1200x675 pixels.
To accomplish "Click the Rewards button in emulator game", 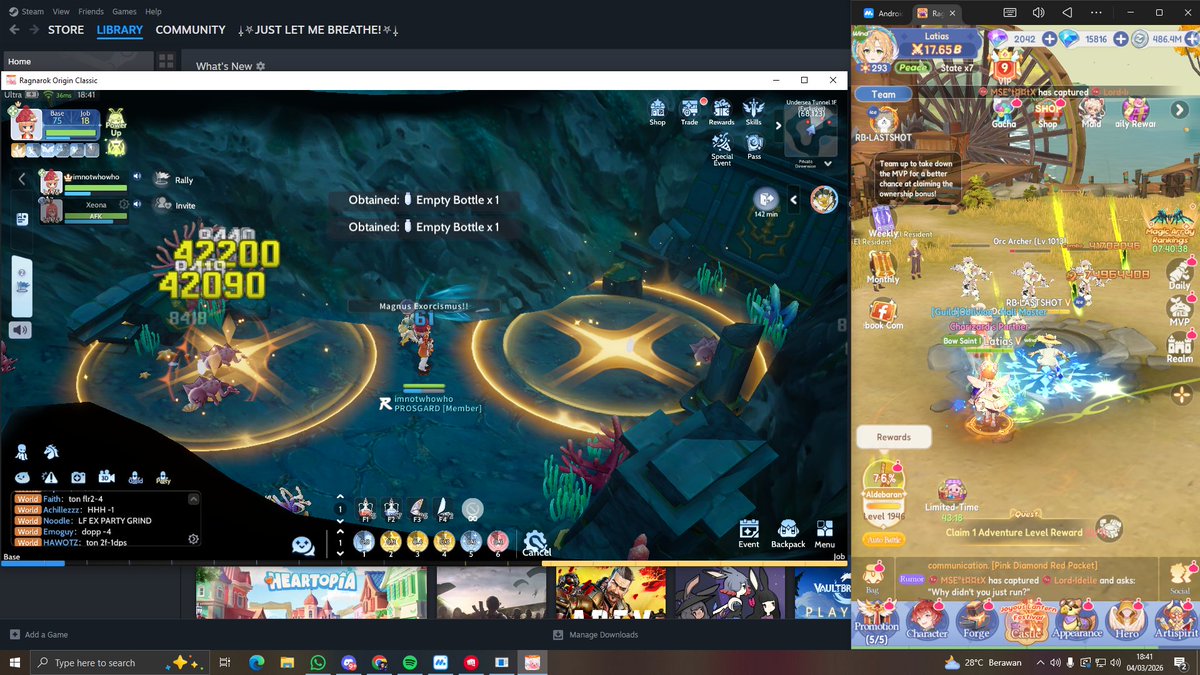I will (x=894, y=437).
